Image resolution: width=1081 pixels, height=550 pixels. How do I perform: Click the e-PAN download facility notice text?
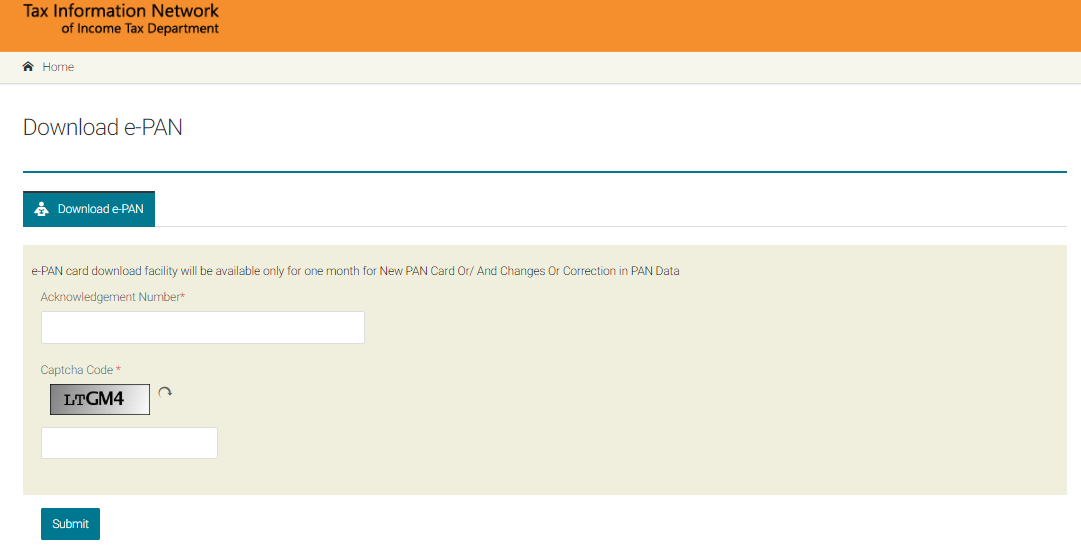pos(356,271)
